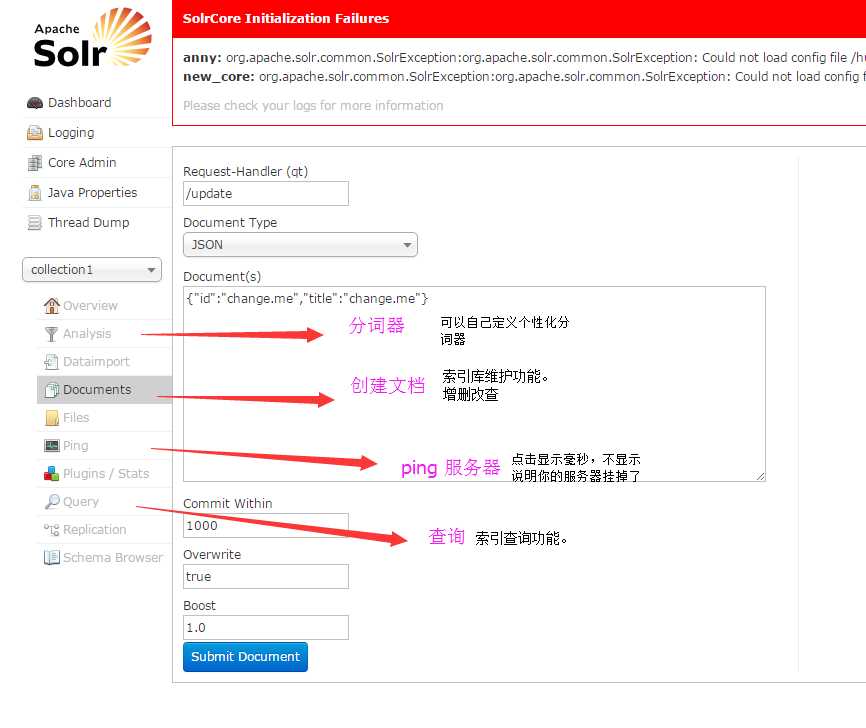The image size is (866, 728).
Task: Open the Logging page
Action: click(x=71, y=133)
